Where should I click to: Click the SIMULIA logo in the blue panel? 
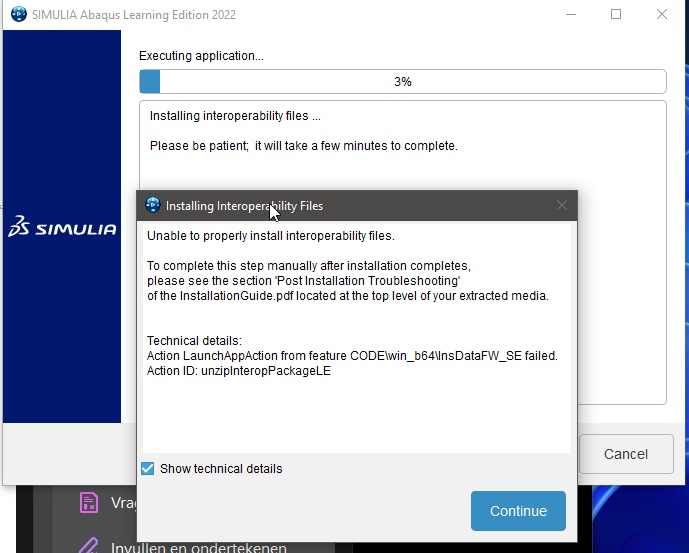(62, 226)
